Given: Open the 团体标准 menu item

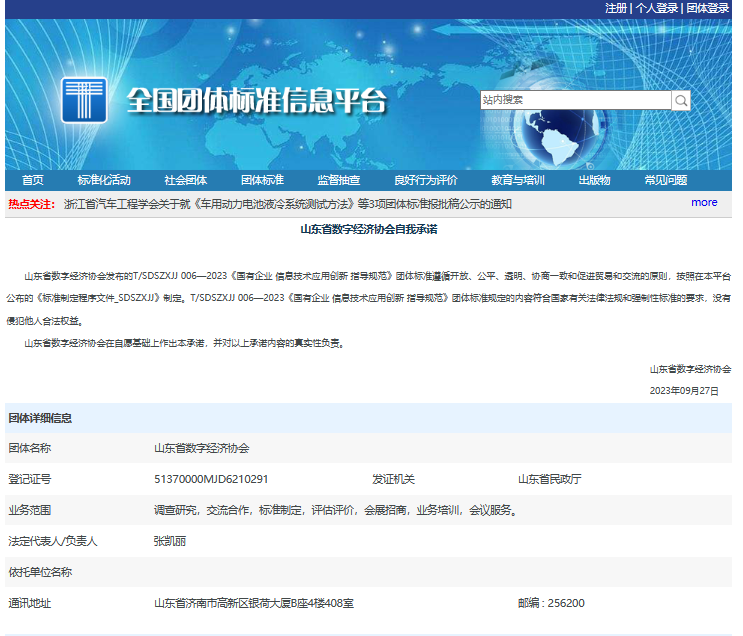Looking at the screenshot, I should (263, 180).
